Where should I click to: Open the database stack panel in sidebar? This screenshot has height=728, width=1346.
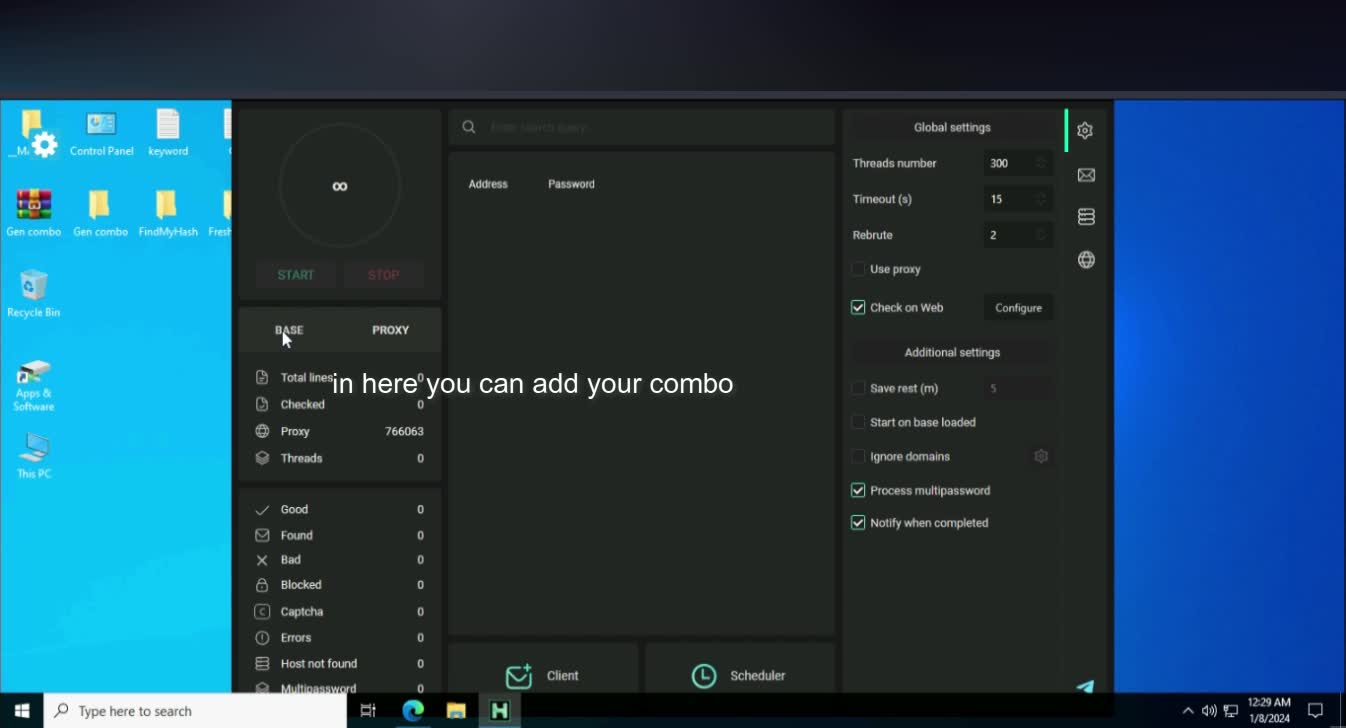click(1086, 217)
